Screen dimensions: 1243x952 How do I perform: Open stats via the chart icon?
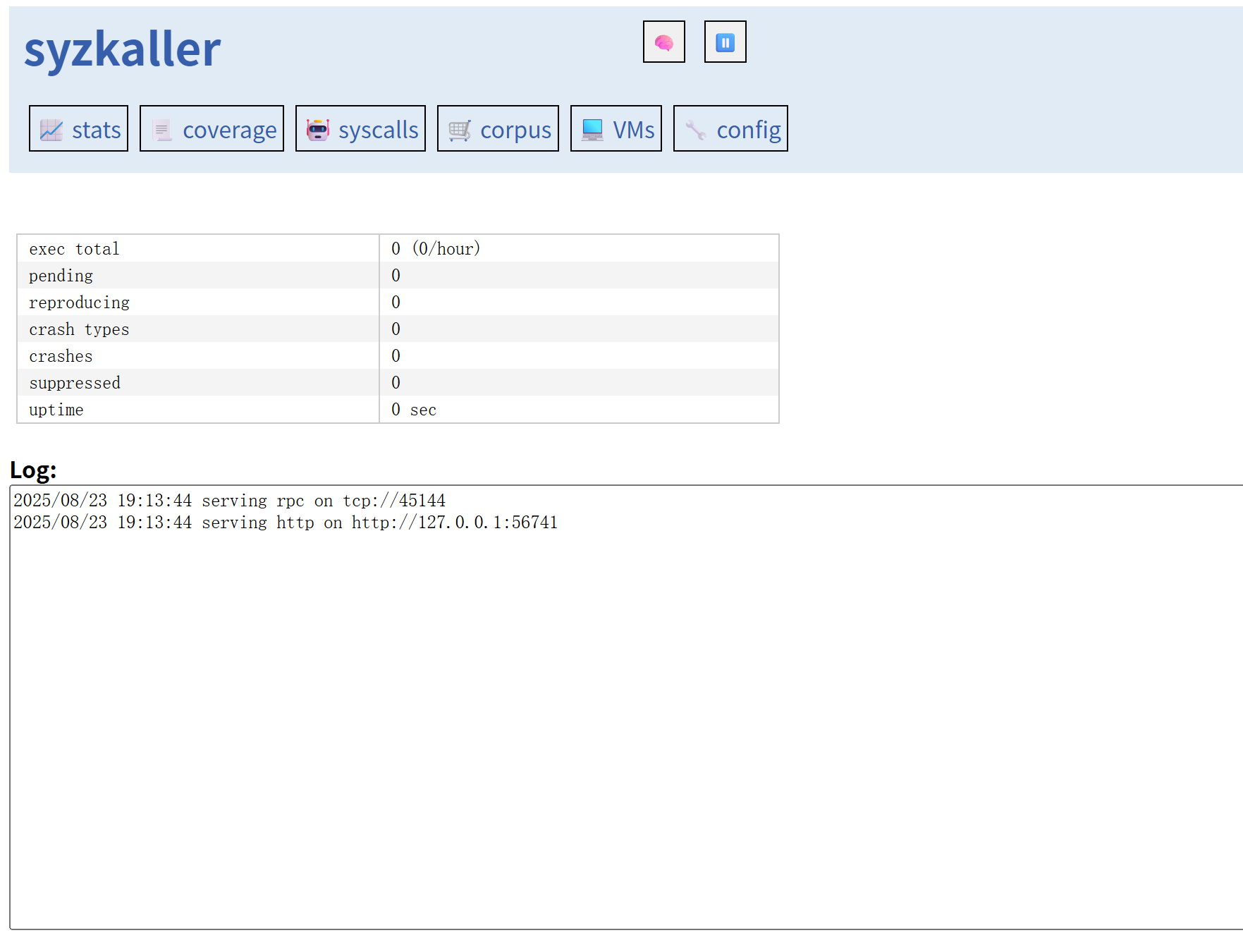tap(51, 130)
